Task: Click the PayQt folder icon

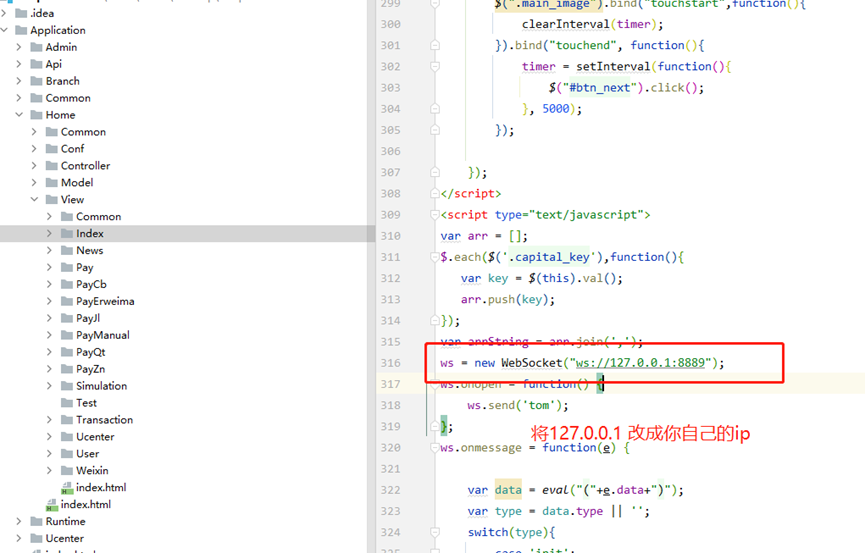Action: click(67, 352)
